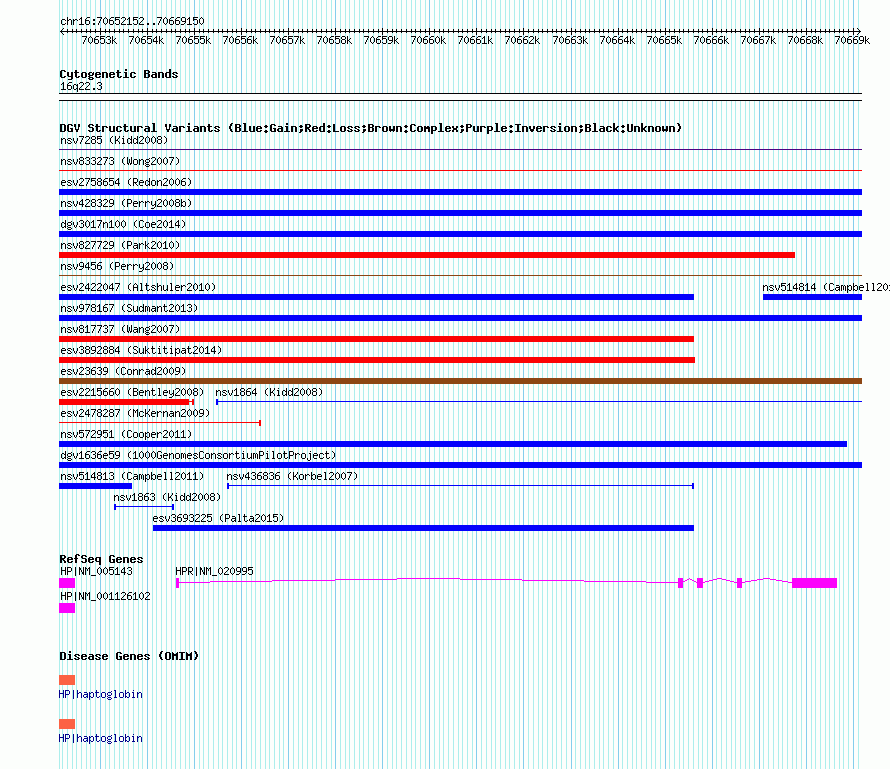This screenshot has height=769, width=890.
Task: Click the nsv514814 (Campbell2011) label
Action: (826, 287)
